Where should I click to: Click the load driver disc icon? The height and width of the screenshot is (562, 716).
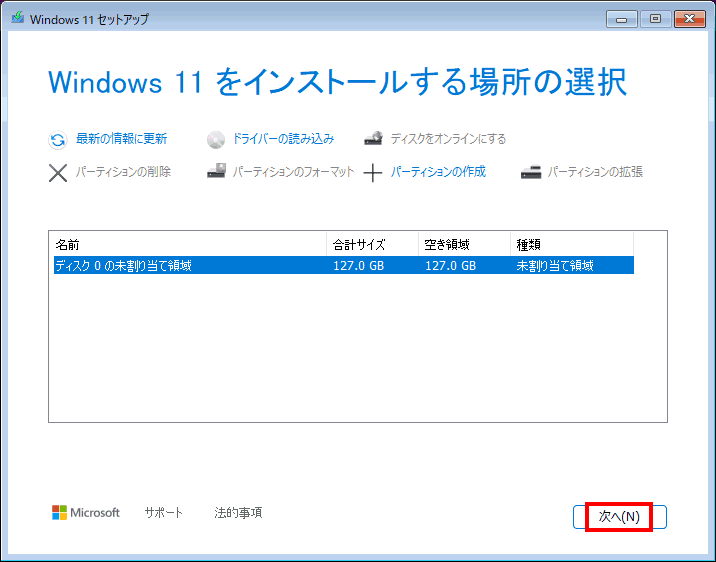216,140
